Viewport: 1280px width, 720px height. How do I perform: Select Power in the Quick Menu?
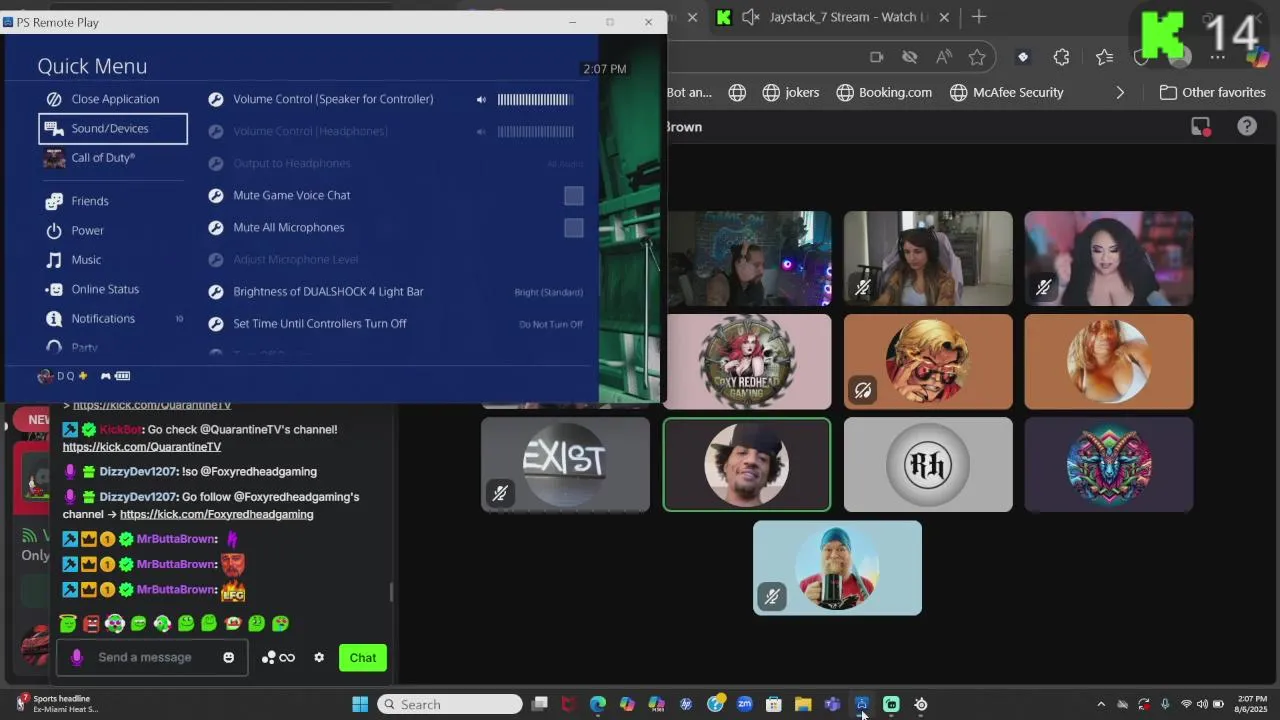[x=87, y=230]
